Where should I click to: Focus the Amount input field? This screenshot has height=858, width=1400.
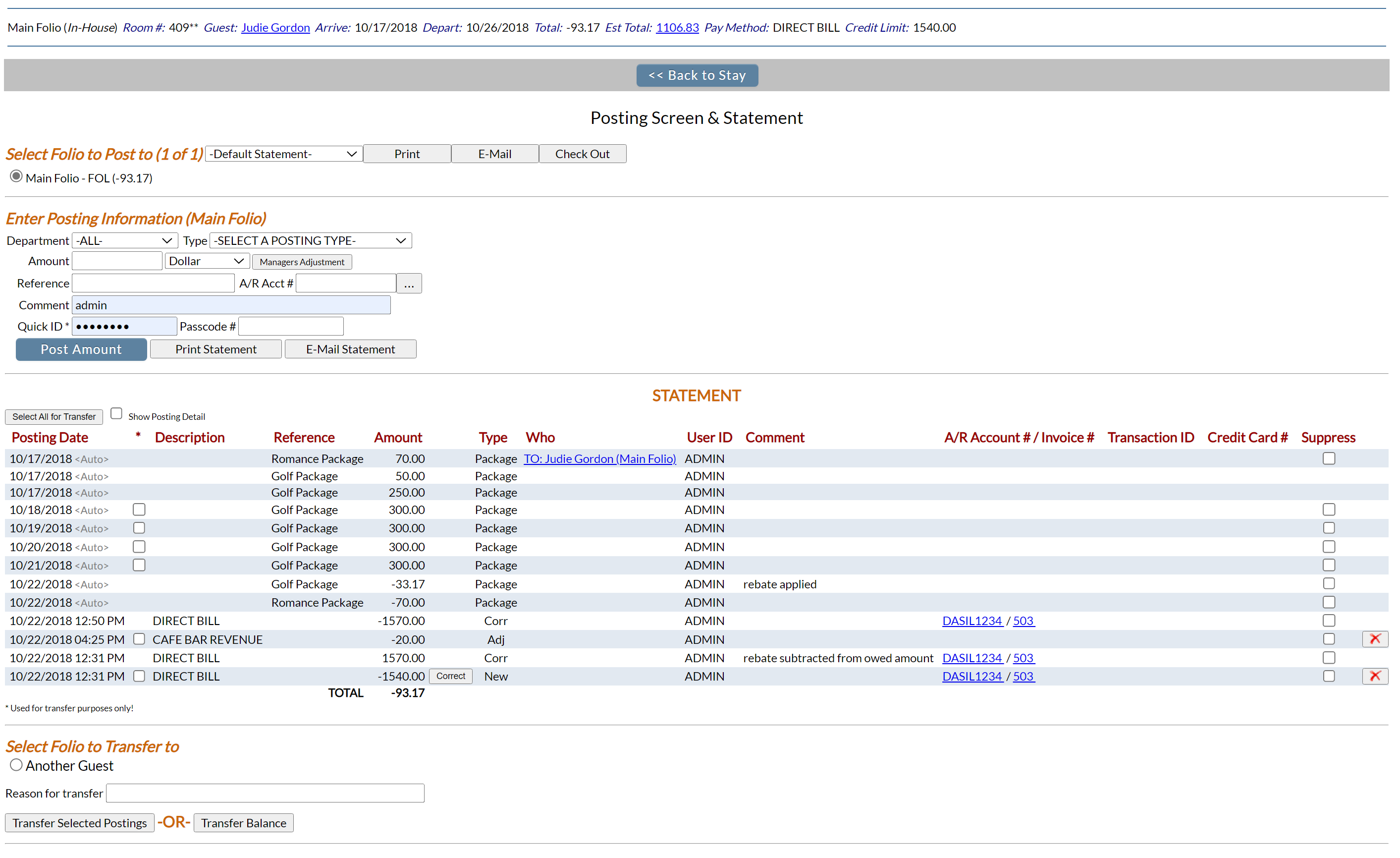117,261
